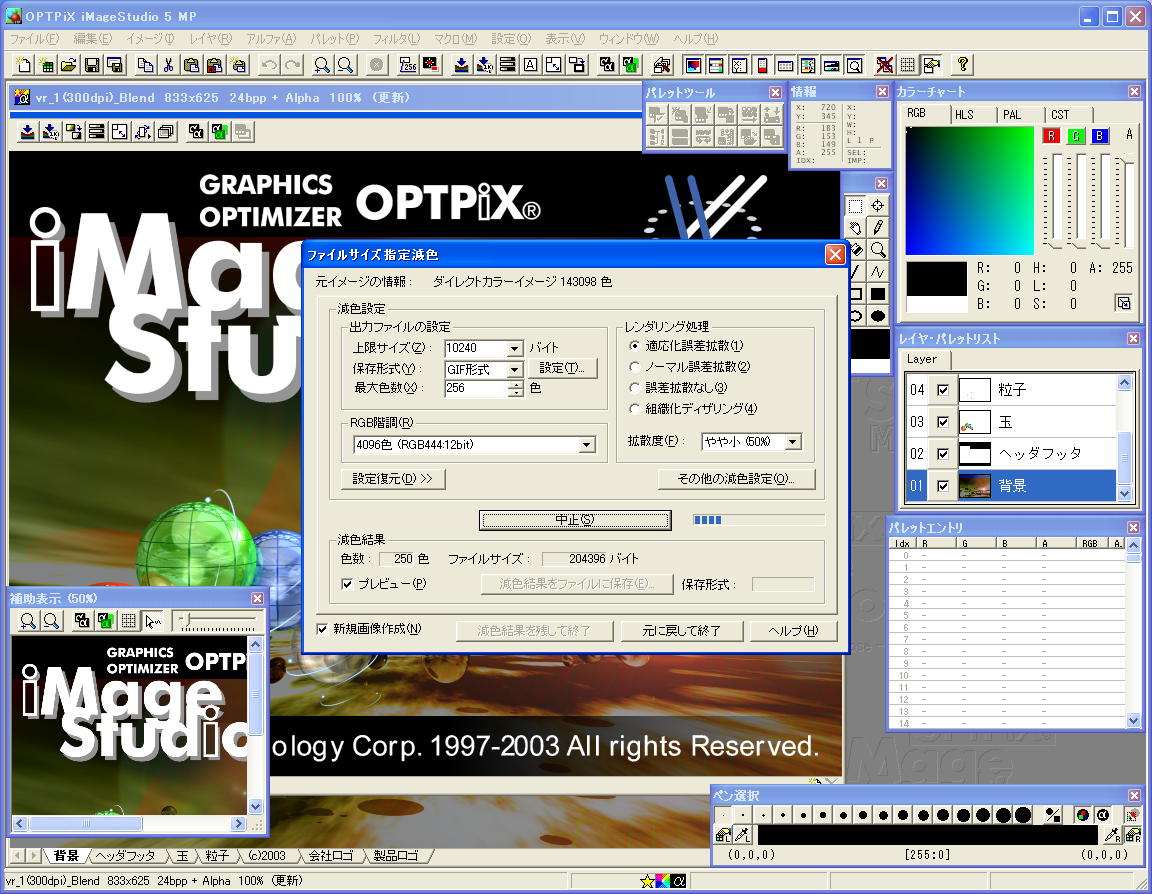Screen dimensions: 1152x894
Task: Click その他の減色設定 button
Action: coord(736,479)
